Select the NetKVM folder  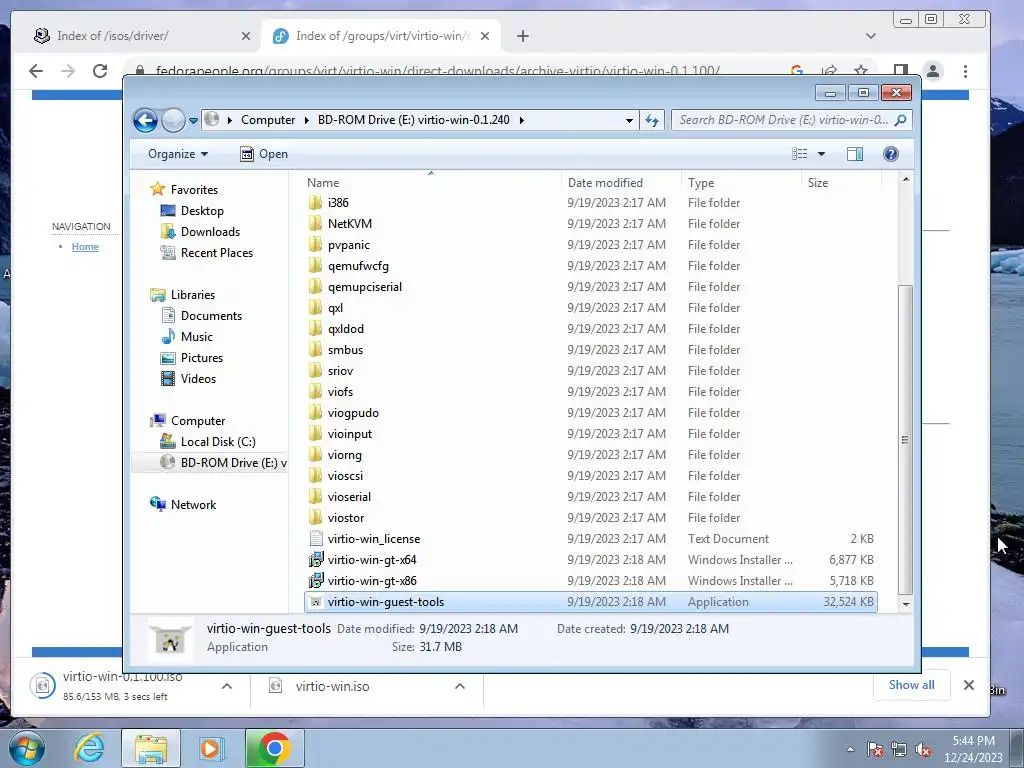349,224
